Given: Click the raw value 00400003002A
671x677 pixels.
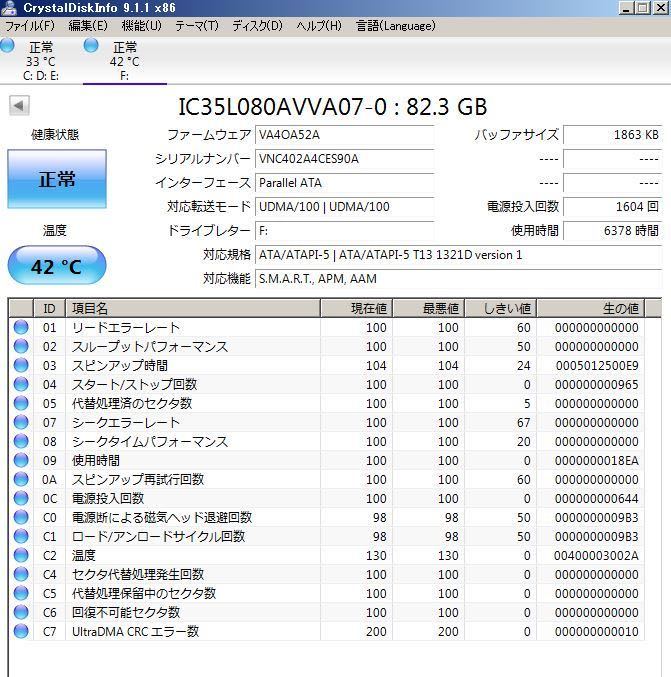Looking at the screenshot, I should [596, 556].
